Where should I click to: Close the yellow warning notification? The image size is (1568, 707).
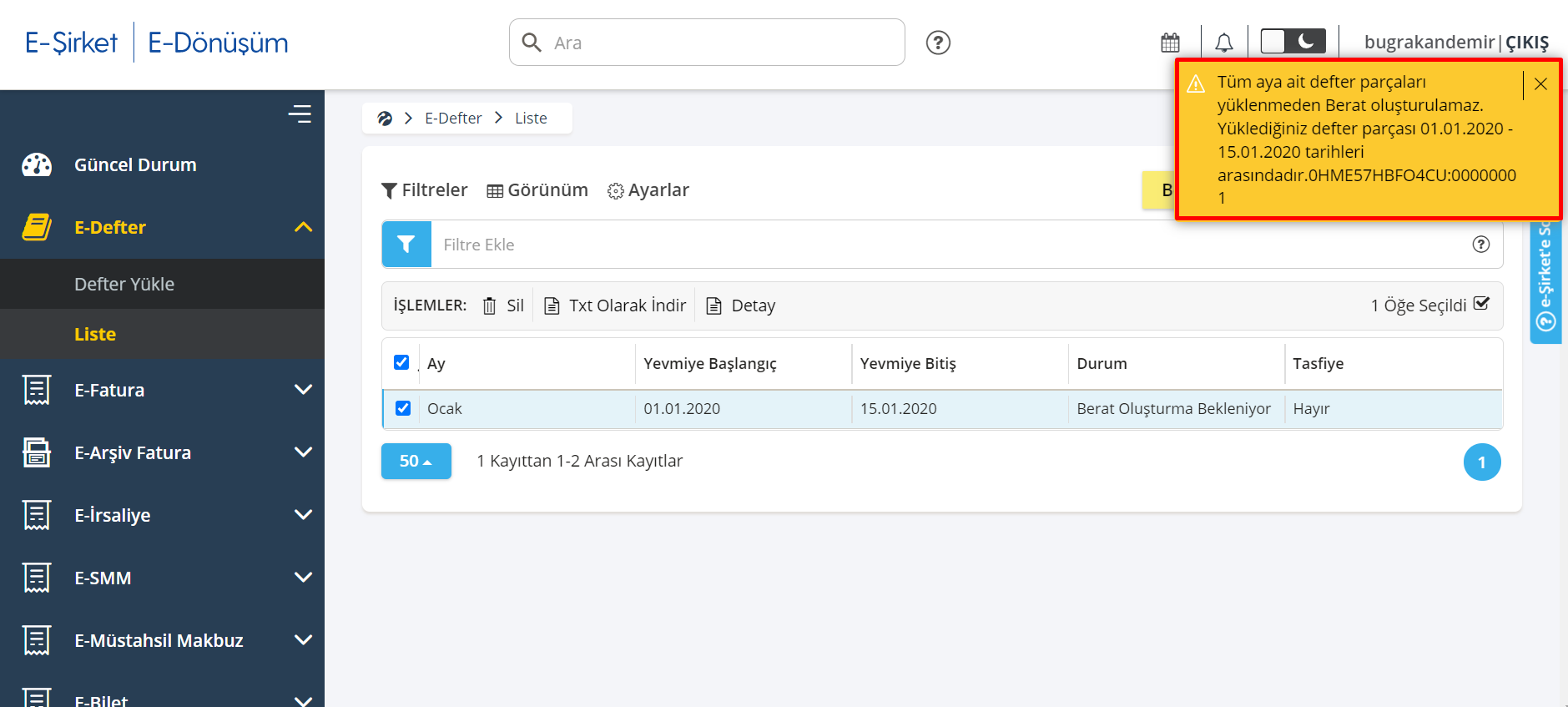[x=1540, y=84]
